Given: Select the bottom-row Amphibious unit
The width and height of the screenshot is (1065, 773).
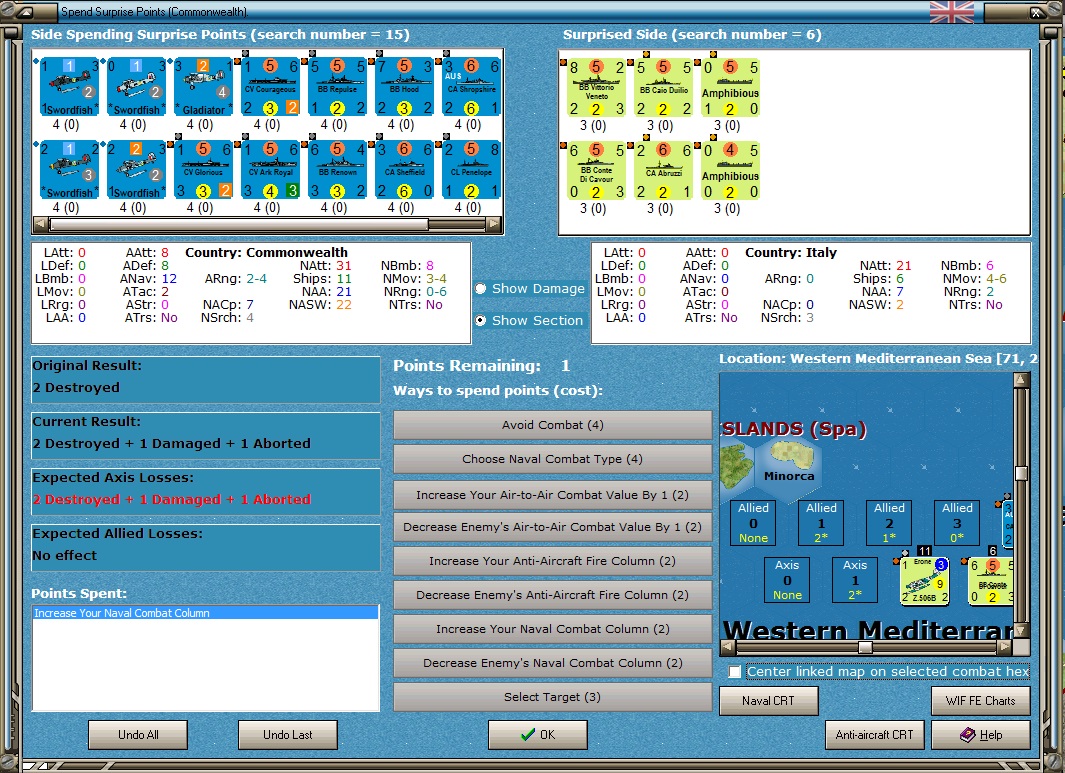Looking at the screenshot, I should coord(730,170).
